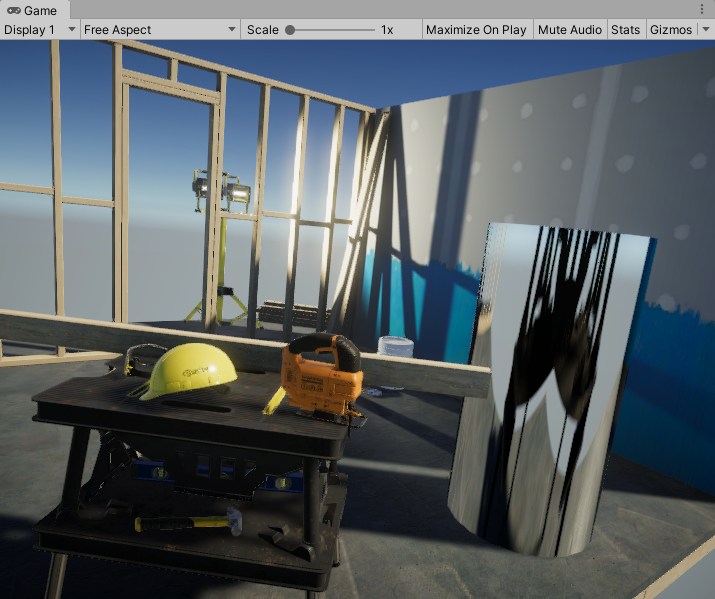This screenshot has height=599, width=715.
Task: Toggle Maximize On Play
Action: [476, 30]
